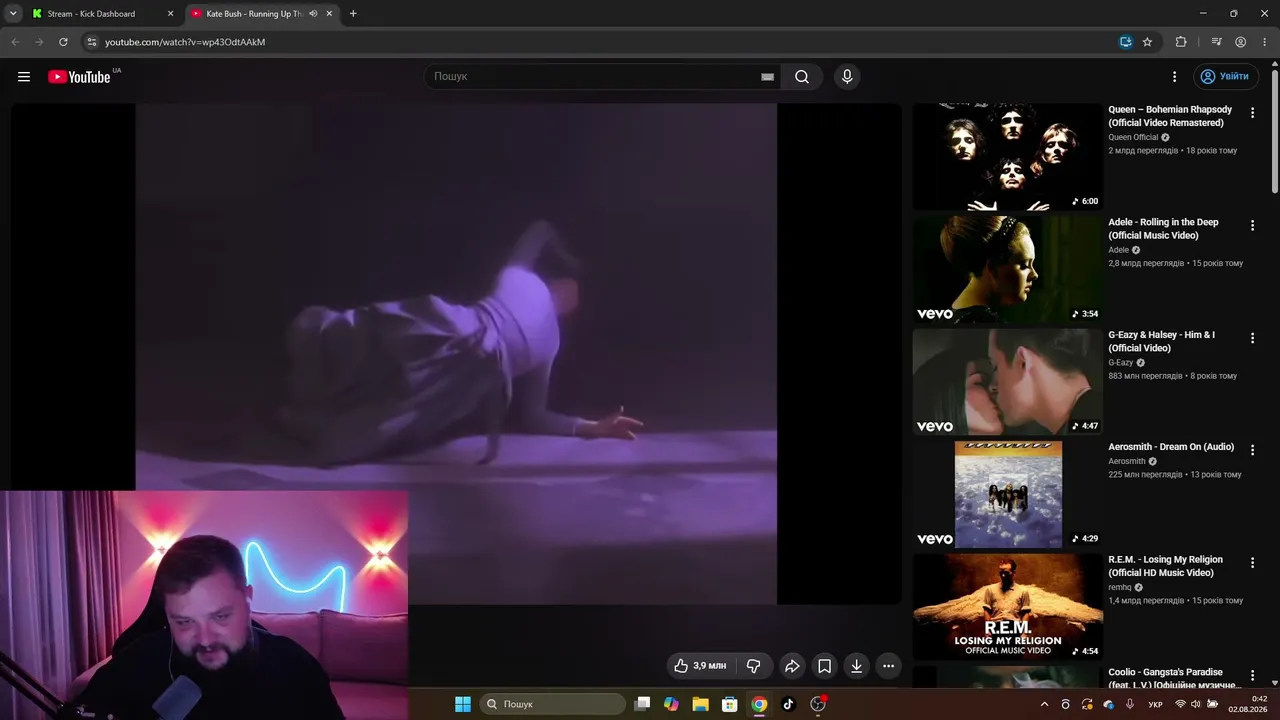Image resolution: width=1280 pixels, height=720 pixels.
Task: Switch to Chrome on the taskbar
Action: point(759,704)
